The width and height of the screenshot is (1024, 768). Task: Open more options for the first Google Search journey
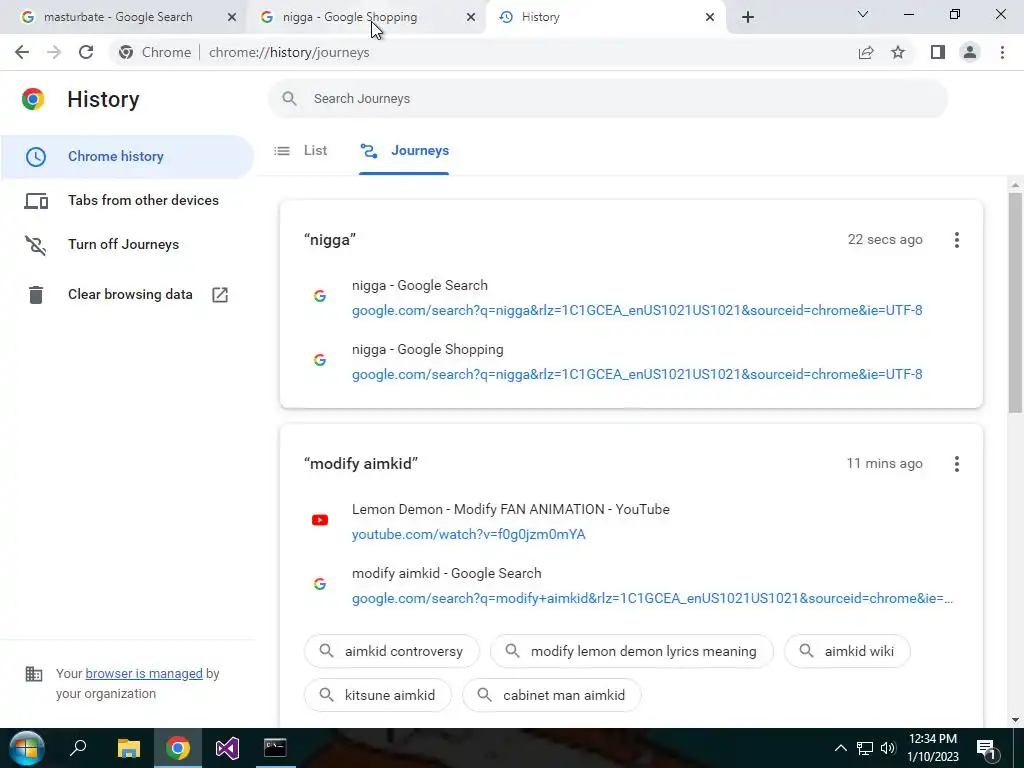pyautogui.click(x=957, y=240)
